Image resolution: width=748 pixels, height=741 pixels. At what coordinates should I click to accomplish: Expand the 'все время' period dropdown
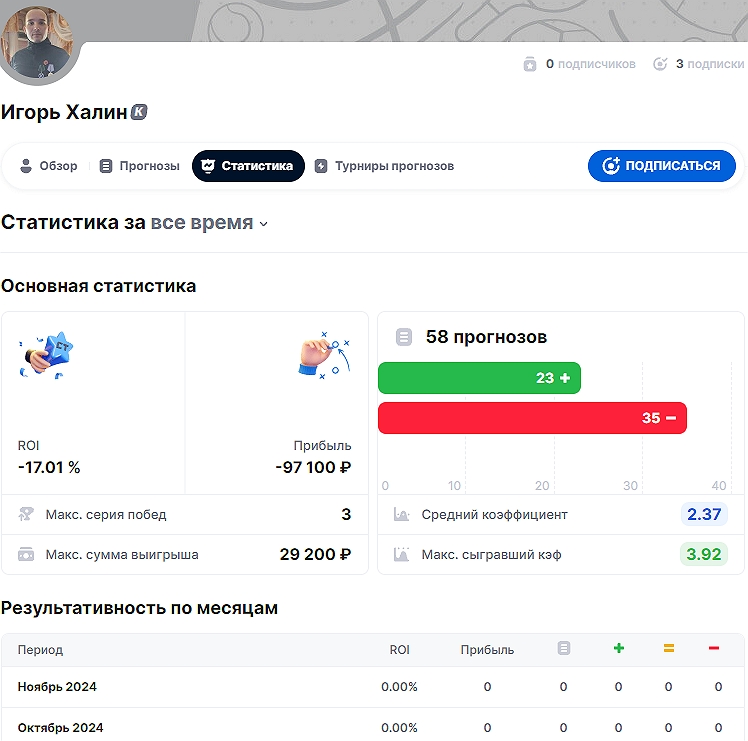(209, 223)
